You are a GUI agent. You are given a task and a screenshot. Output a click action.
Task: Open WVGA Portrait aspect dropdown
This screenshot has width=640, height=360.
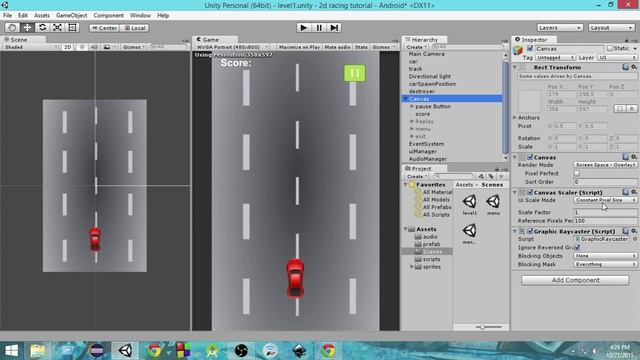(232, 47)
